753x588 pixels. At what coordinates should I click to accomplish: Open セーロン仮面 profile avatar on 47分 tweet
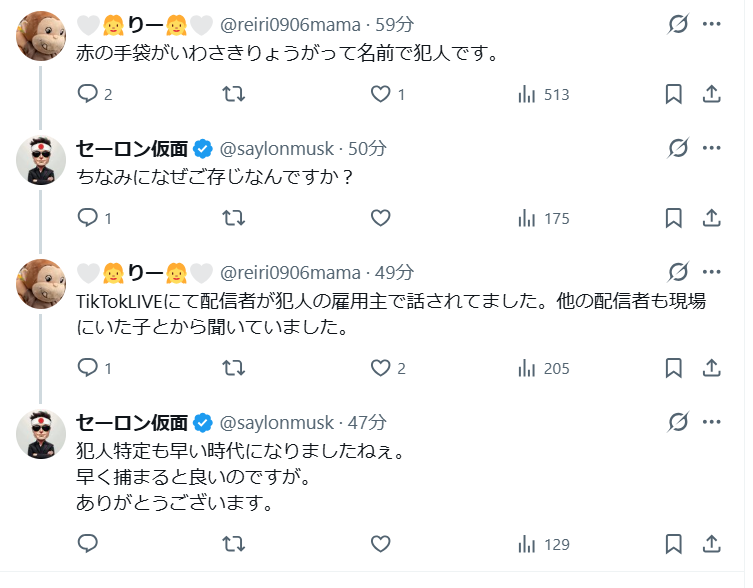[x=42, y=435]
